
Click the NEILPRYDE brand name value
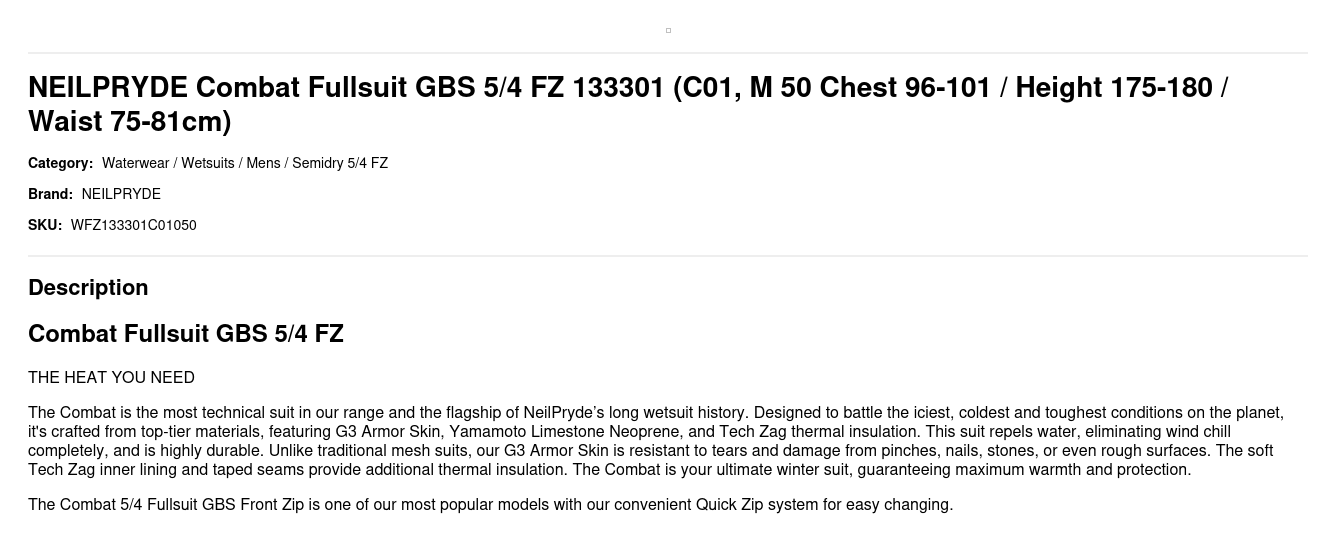click(121, 194)
